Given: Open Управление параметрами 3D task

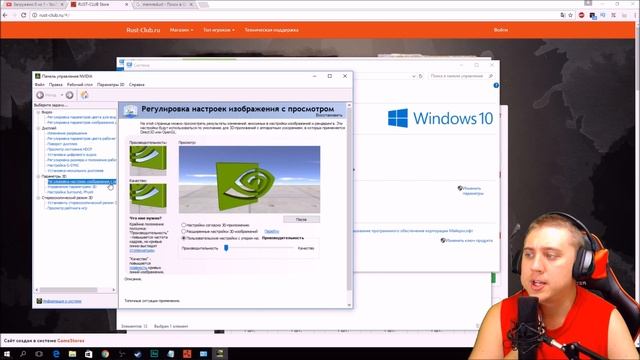Looking at the screenshot, I should click(x=71, y=187).
